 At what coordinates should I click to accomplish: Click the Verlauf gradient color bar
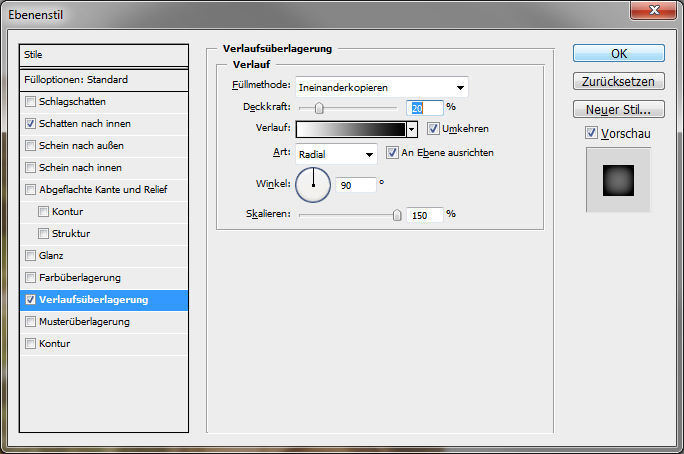tap(350, 129)
